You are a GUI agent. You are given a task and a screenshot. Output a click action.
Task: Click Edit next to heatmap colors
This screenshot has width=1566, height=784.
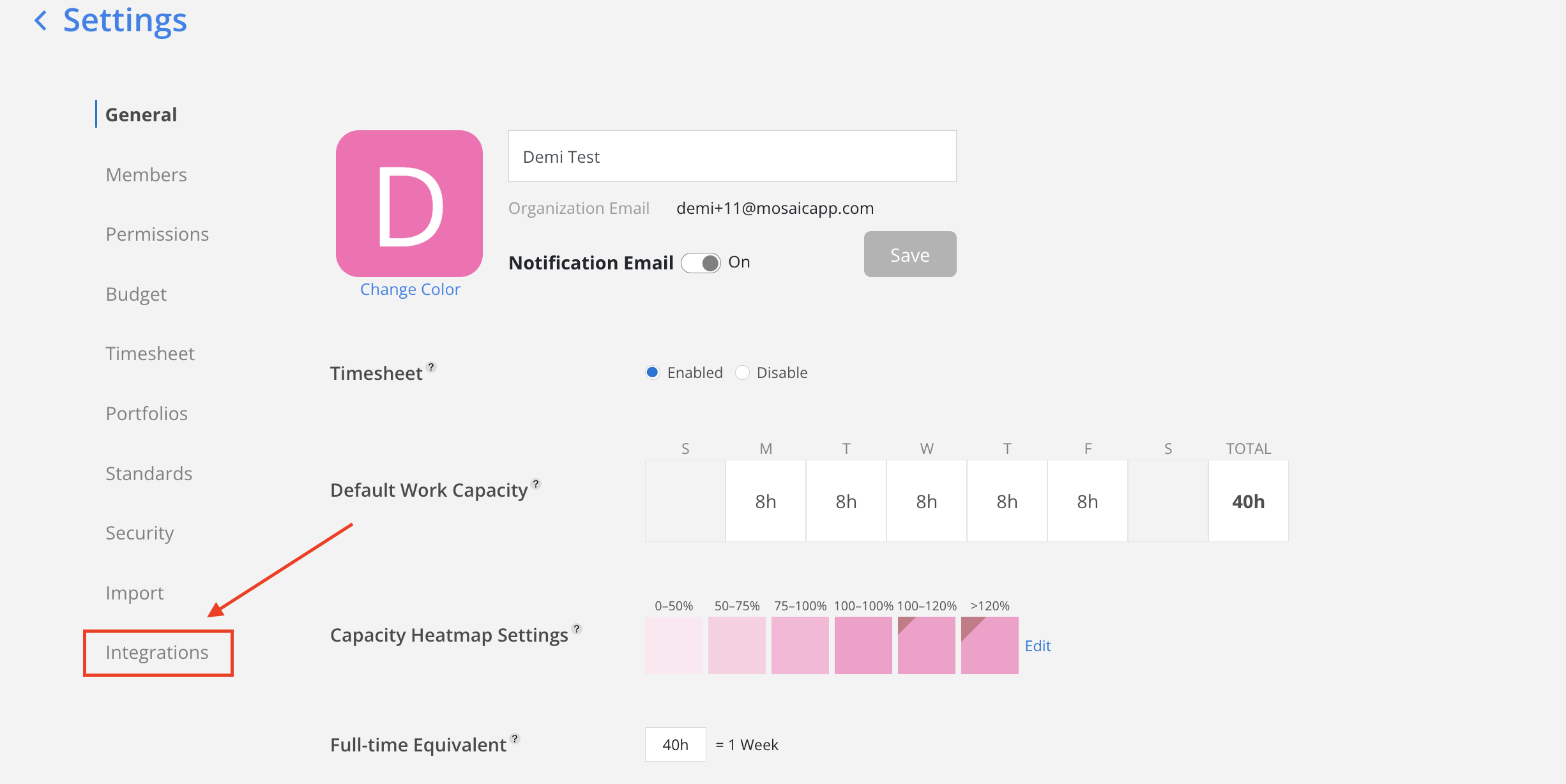point(1038,646)
